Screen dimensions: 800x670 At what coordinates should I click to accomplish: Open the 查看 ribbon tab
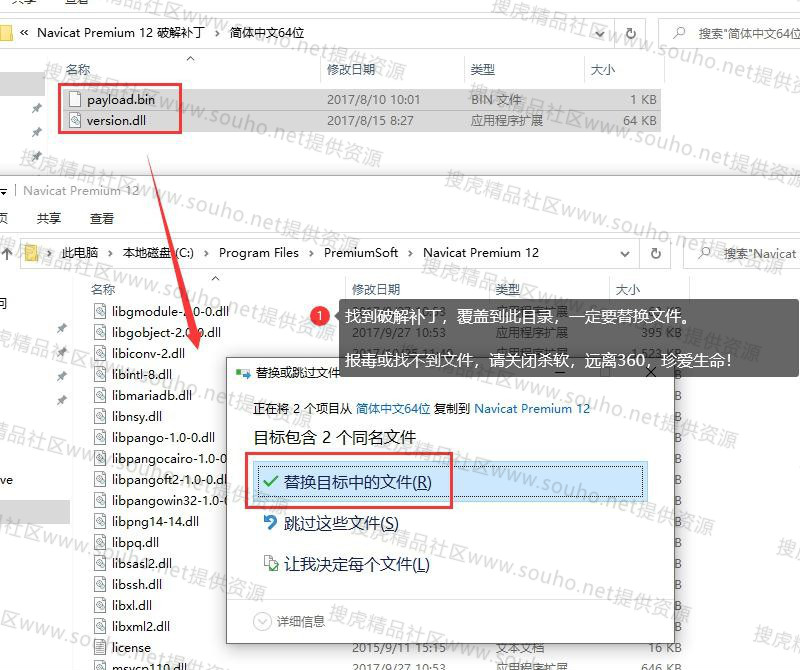click(102, 218)
